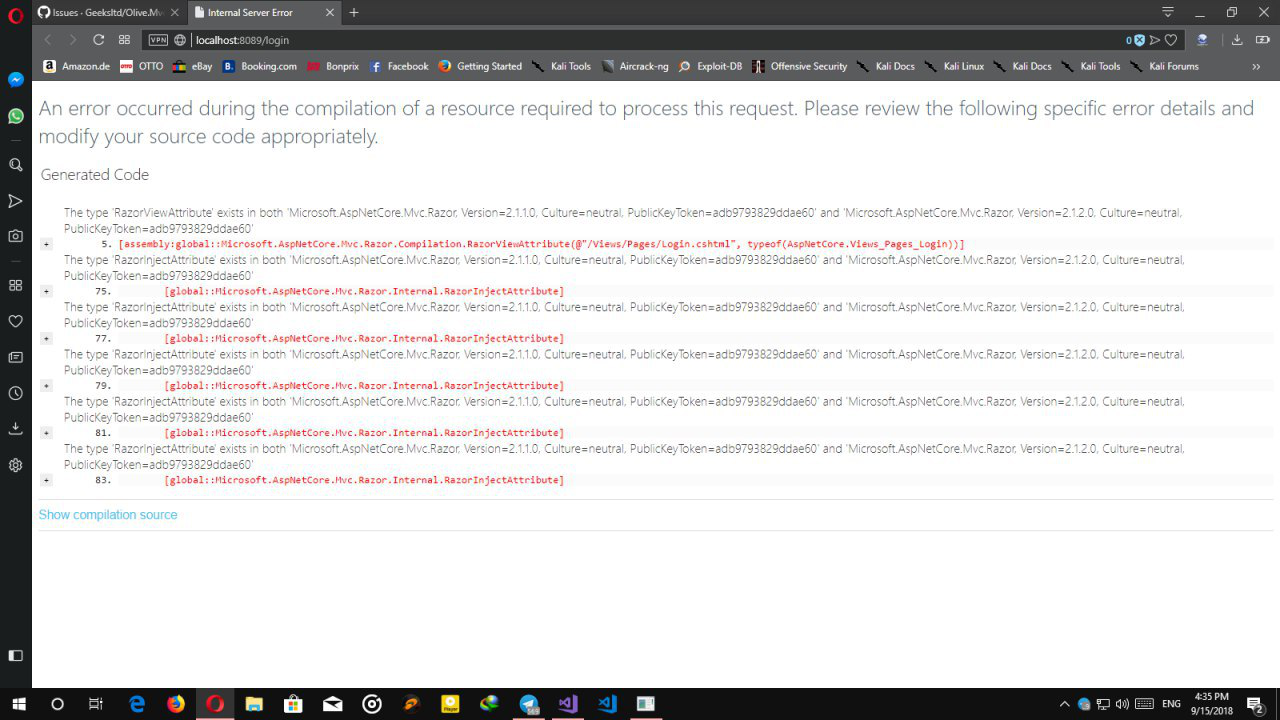Viewport: 1280px width, 720px height.
Task: Open the downloads icon in the top toolbar
Action: [1237, 40]
